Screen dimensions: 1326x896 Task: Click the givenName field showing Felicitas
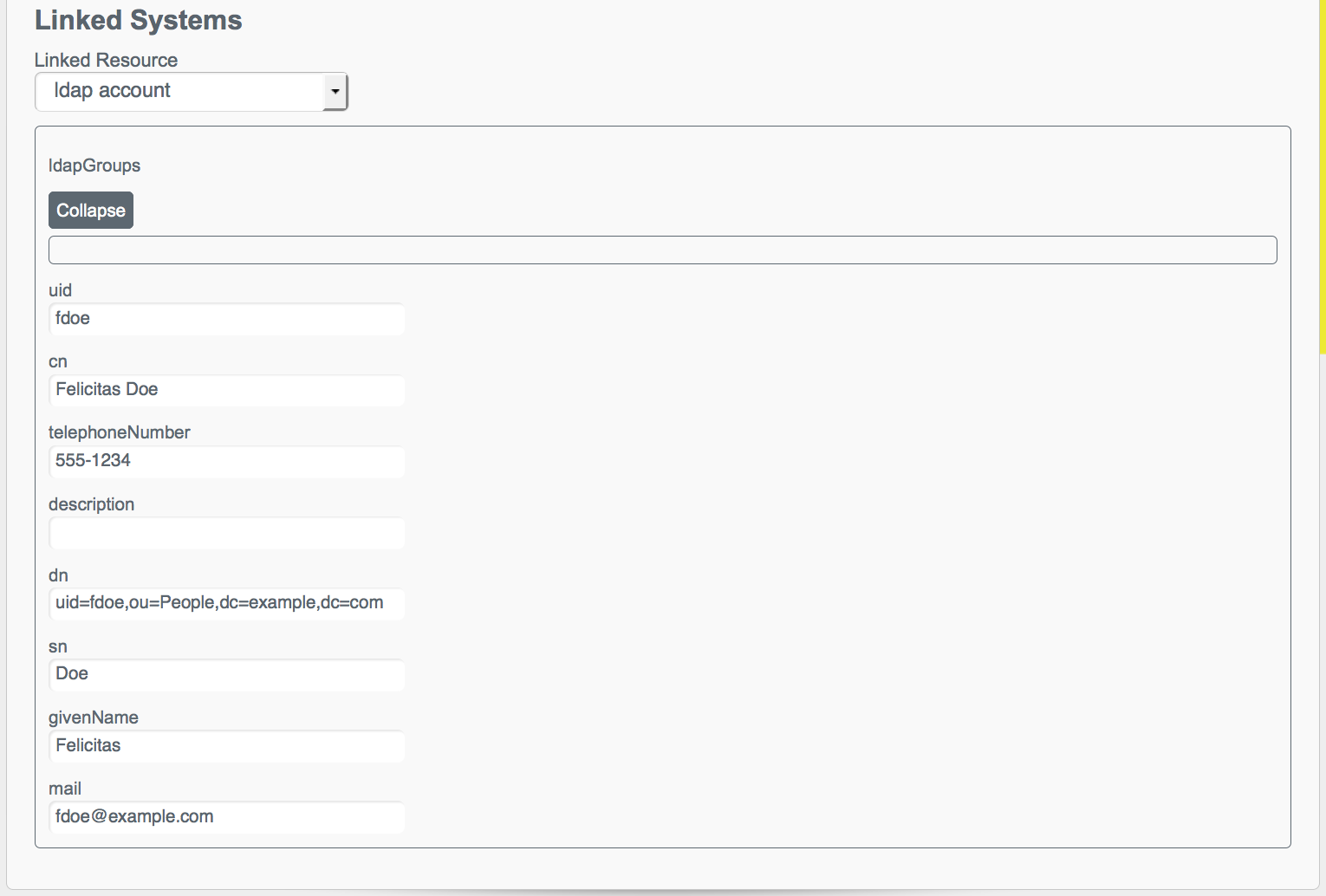pos(227,746)
